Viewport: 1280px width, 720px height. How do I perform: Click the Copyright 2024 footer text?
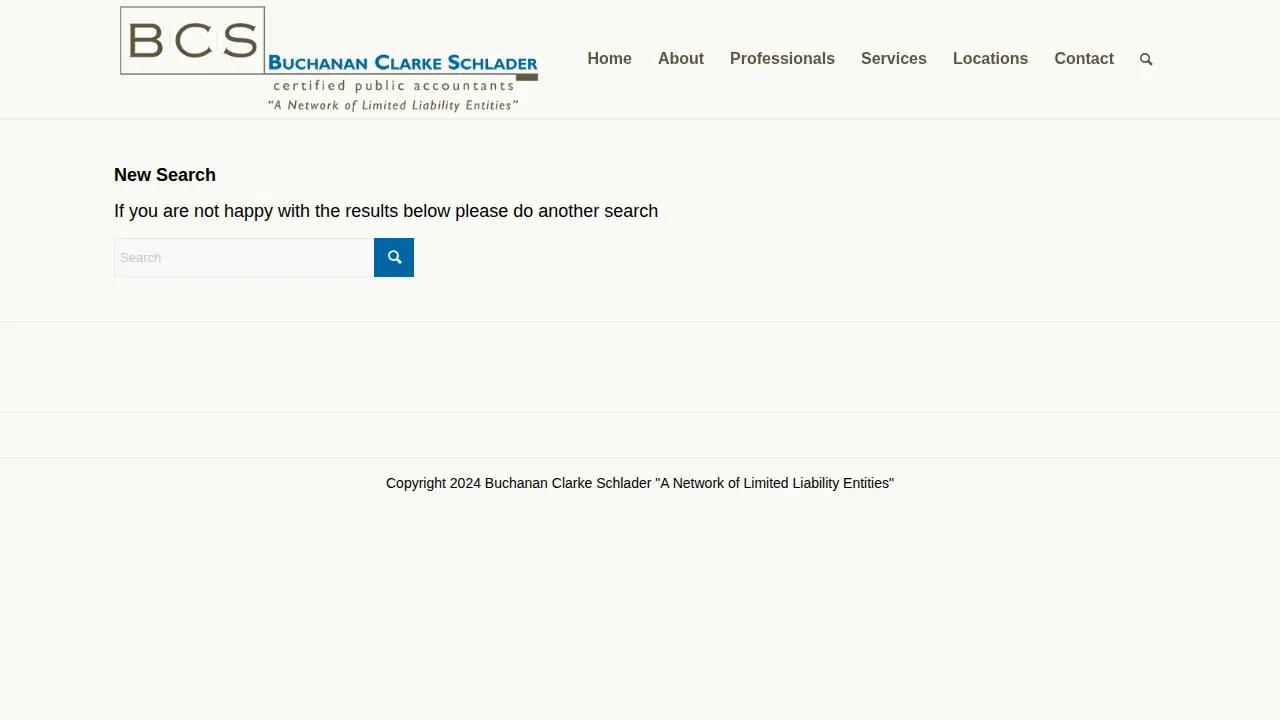pyautogui.click(x=640, y=483)
